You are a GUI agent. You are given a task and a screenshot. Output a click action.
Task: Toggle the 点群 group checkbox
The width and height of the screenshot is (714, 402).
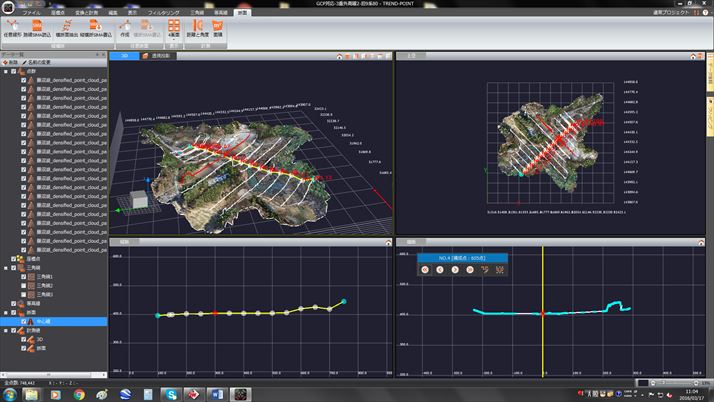[14, 71]
